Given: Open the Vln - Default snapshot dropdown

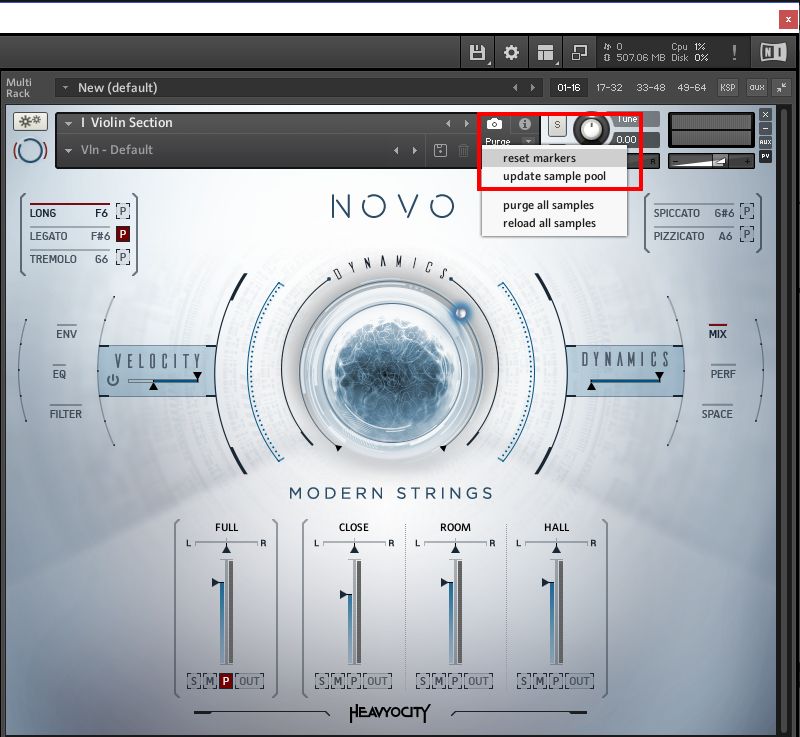Looking at the screenshot, I should point(68,150).
